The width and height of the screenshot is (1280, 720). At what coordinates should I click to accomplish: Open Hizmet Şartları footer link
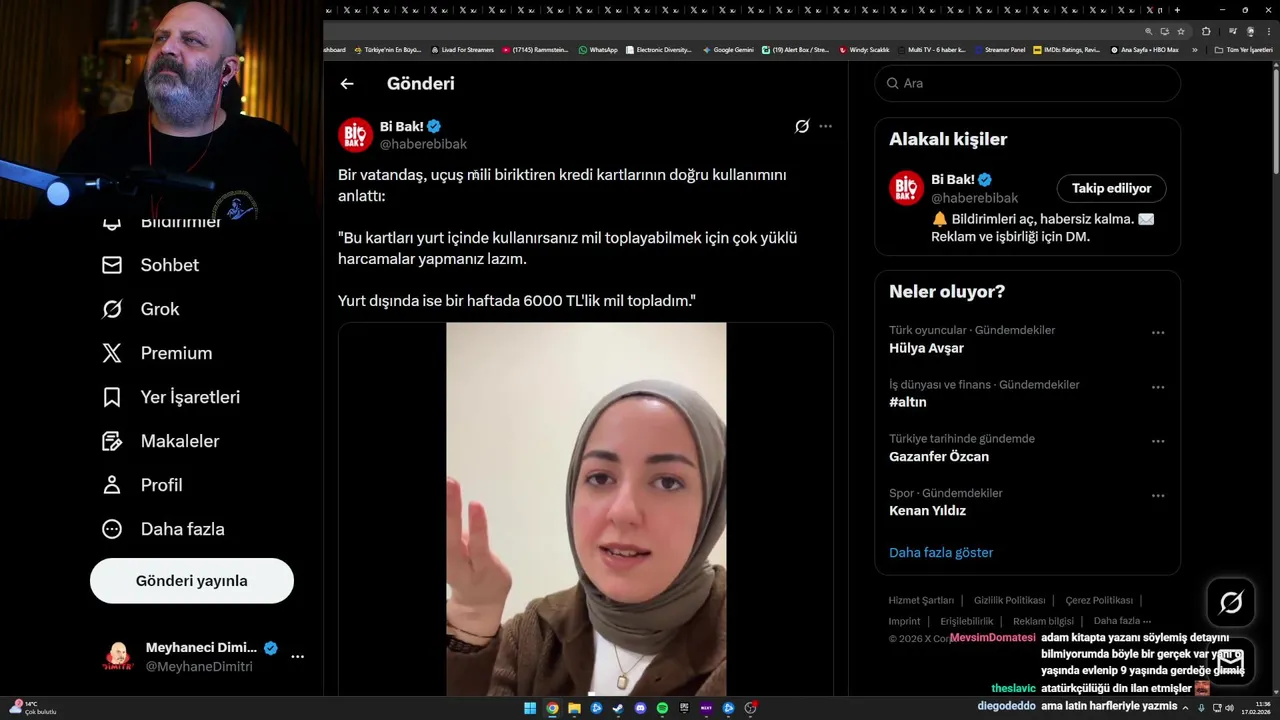click(x=921, y=600)
